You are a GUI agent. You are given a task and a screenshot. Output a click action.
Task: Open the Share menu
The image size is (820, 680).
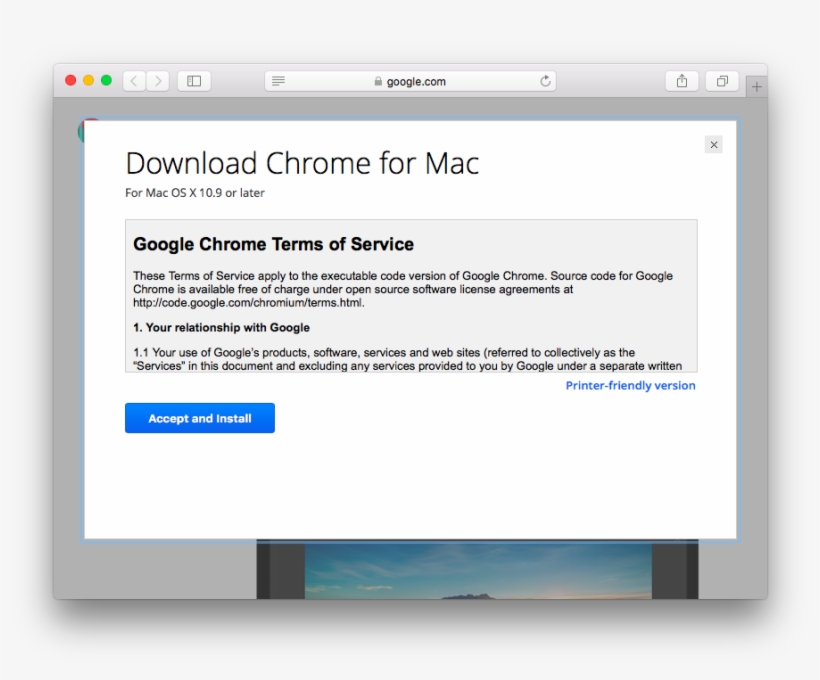[681, 81]
